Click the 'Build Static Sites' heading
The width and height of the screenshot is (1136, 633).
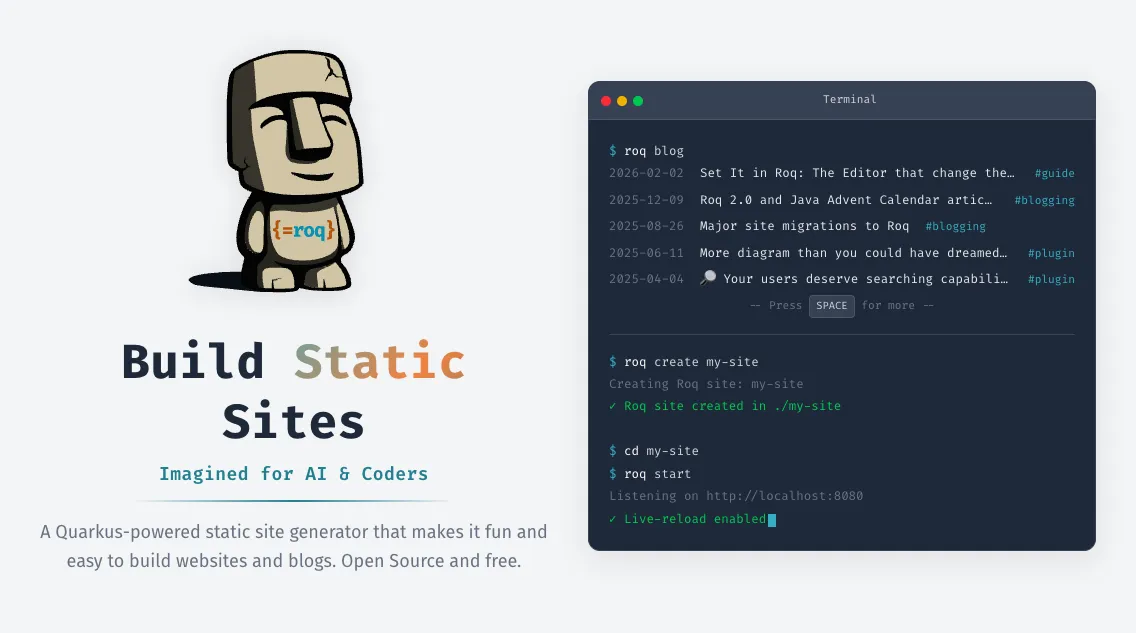pos(293,391)
